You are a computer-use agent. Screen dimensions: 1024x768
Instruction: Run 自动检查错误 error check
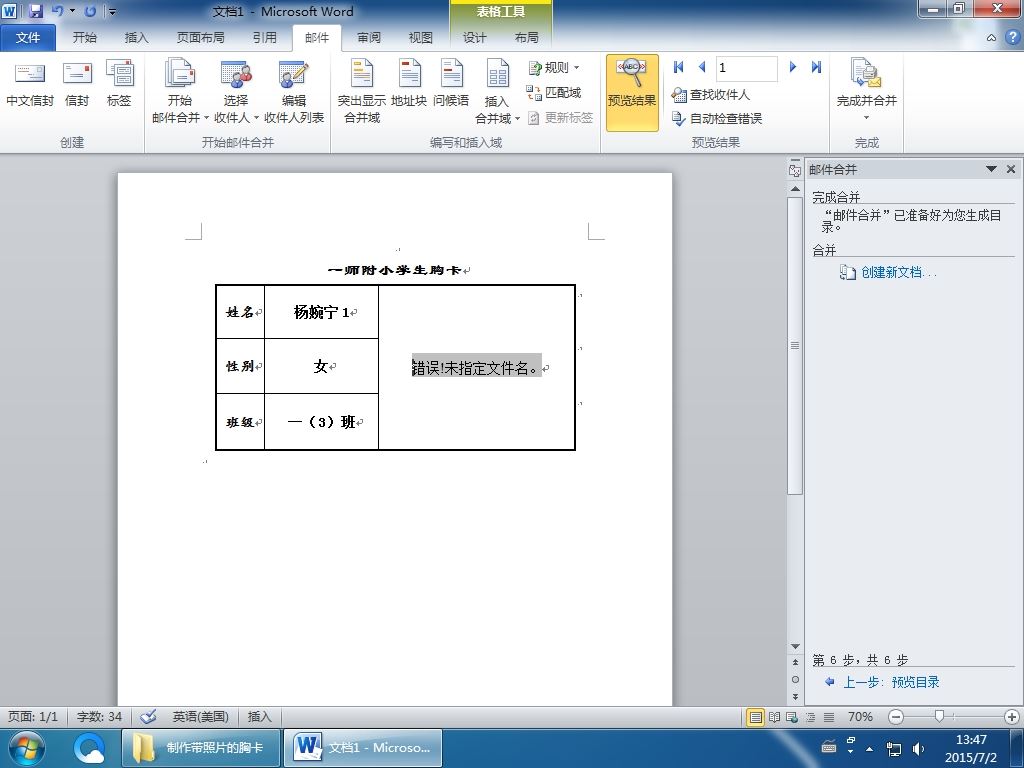[717, 118]
